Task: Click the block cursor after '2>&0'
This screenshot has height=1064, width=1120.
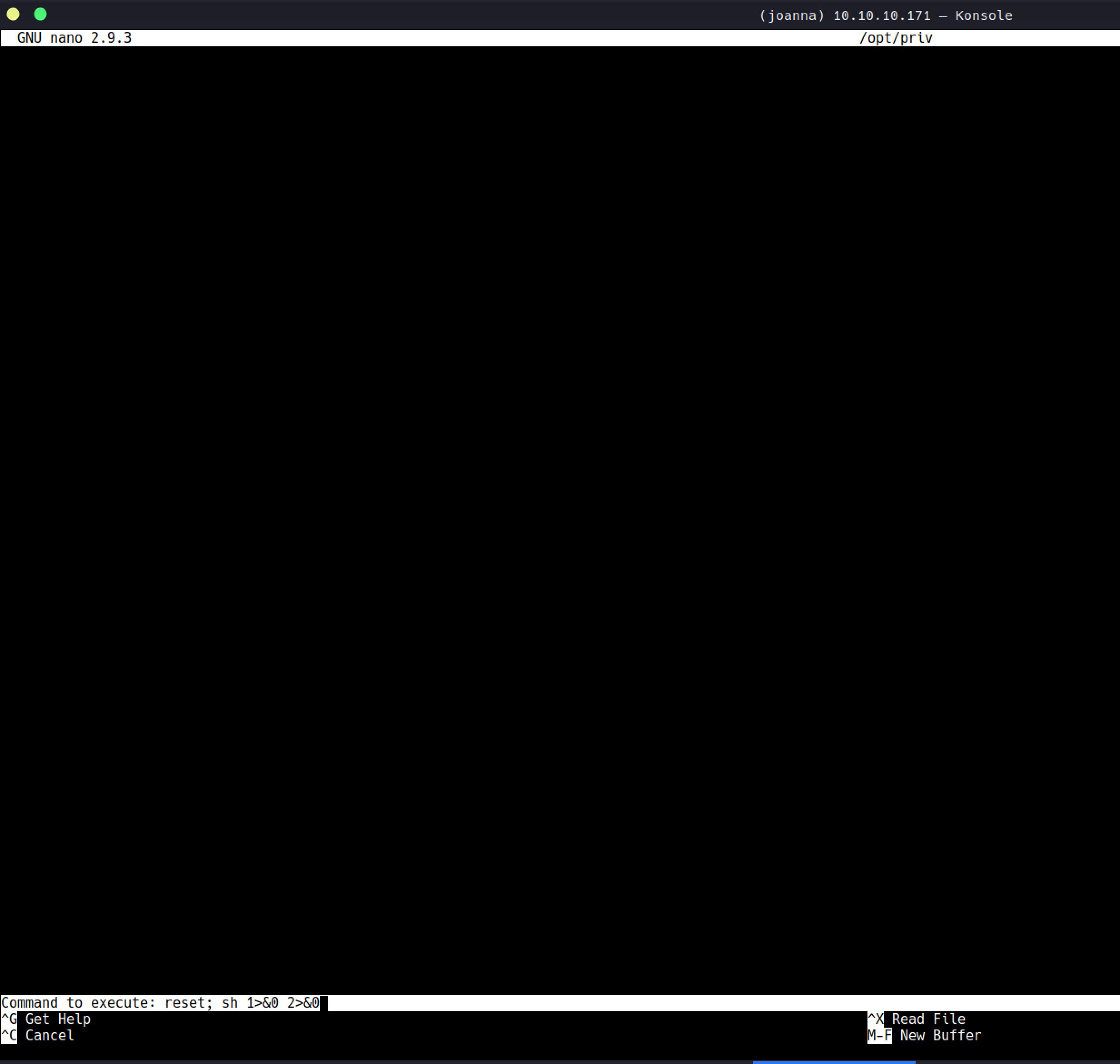Action: click(324, 1003)
